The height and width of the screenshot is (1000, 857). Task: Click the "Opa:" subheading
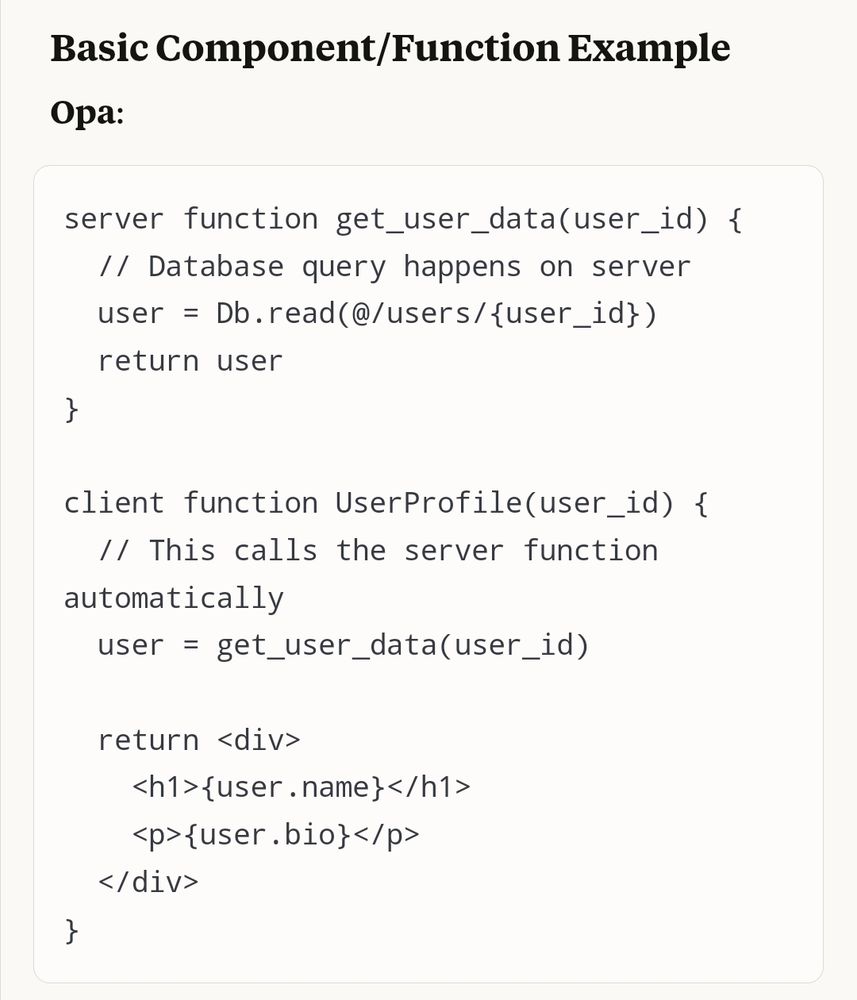click(87, 113)
